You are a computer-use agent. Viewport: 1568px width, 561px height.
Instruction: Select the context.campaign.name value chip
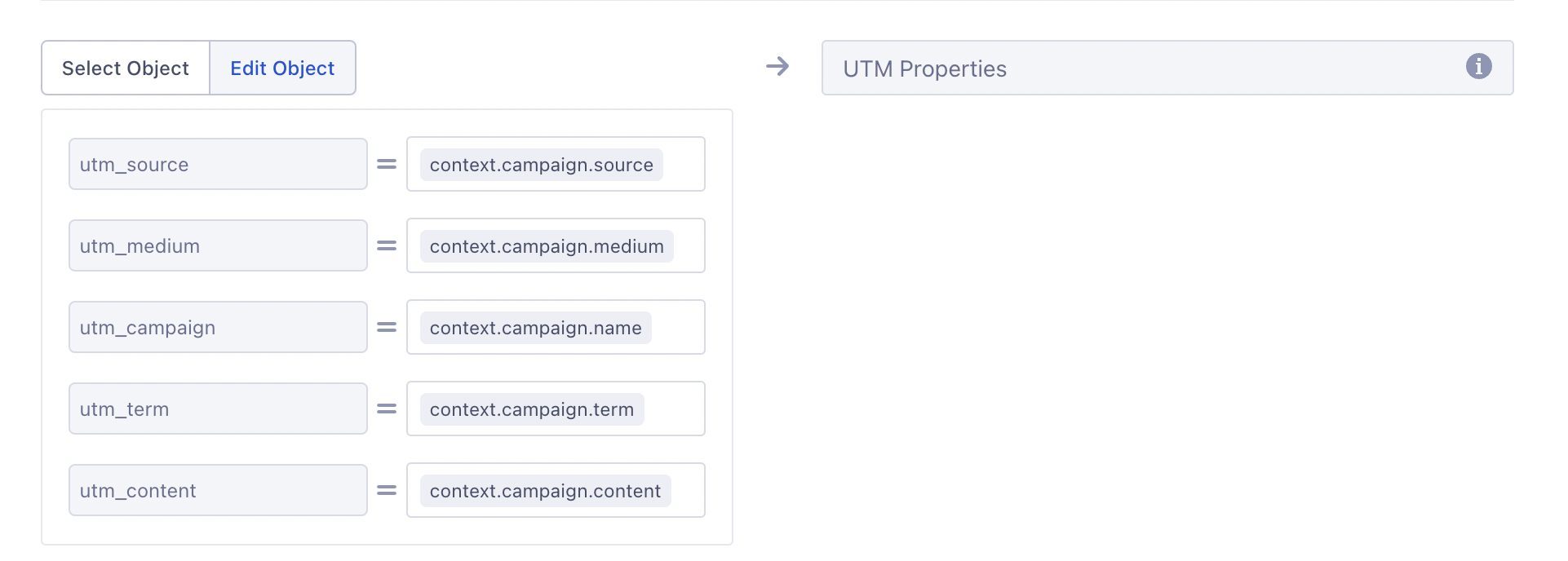[x=535, y=328]
